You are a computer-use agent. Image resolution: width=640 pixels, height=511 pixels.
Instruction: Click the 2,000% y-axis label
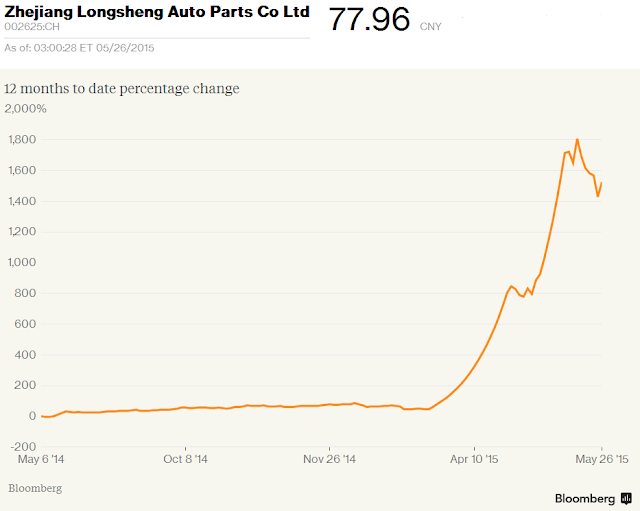25,109
